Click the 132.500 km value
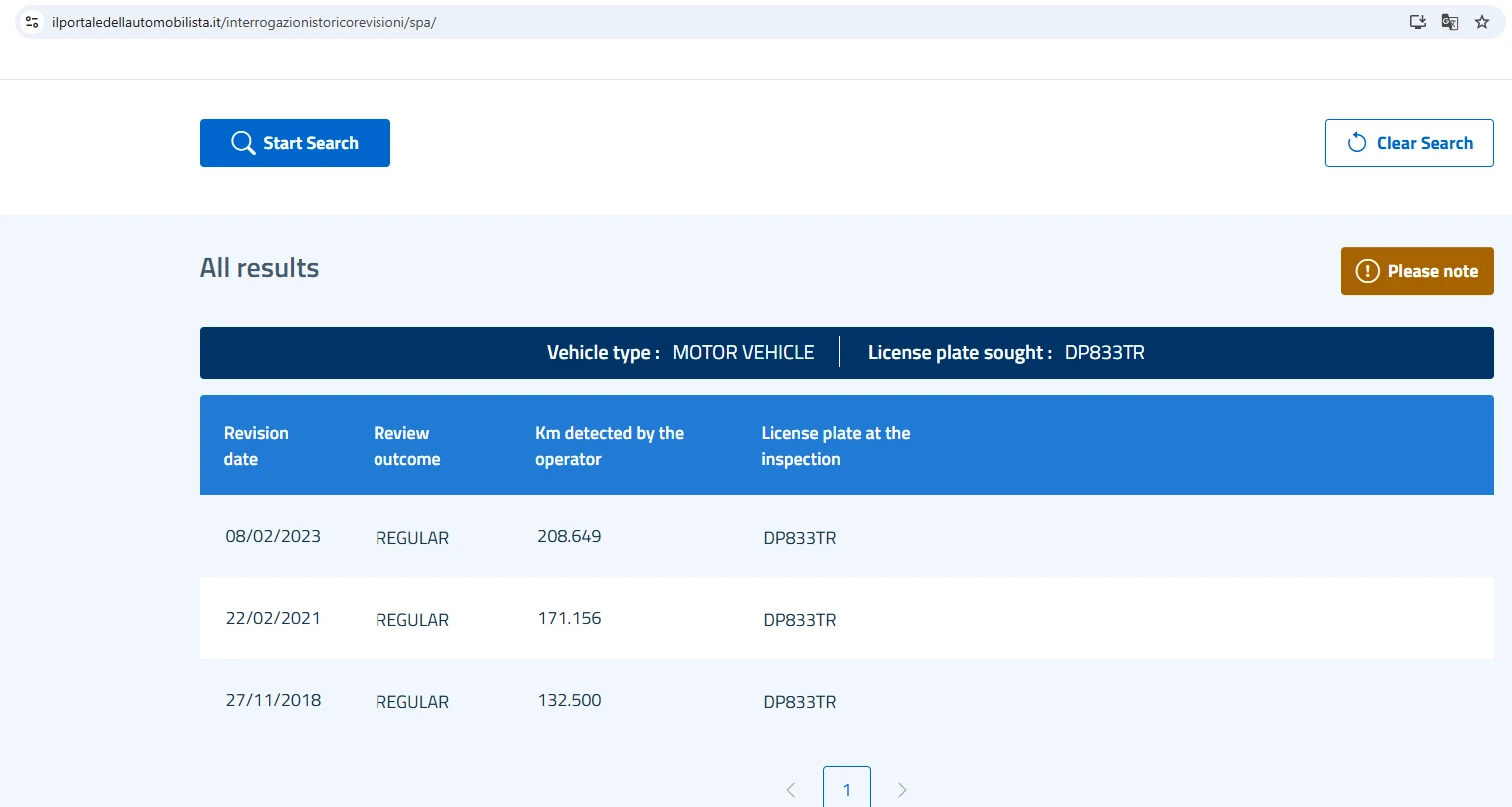1512x807 pixels. [x=569, y=700]
